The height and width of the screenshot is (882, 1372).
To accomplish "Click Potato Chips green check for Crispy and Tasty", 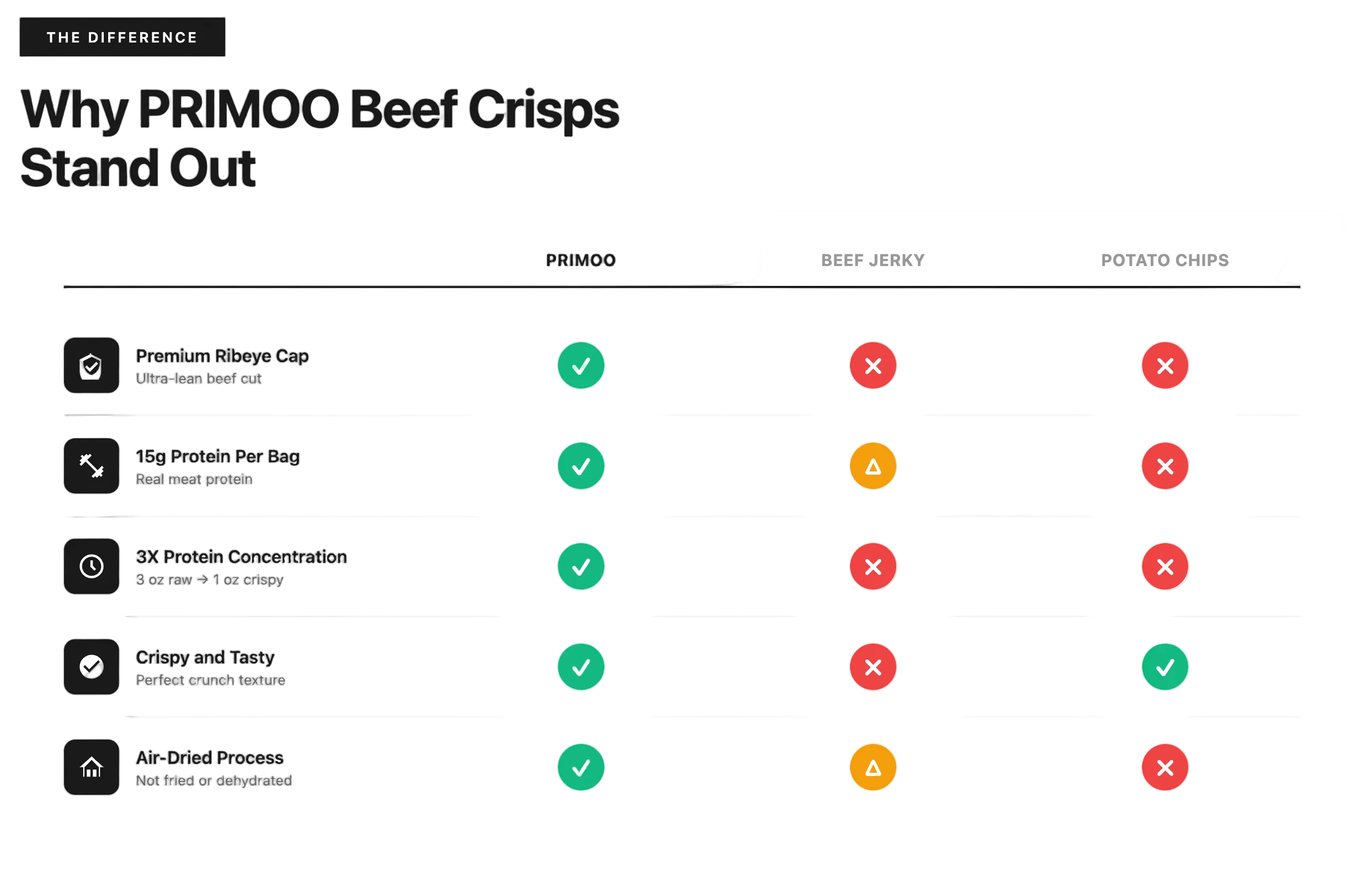I will point(1164,667).
